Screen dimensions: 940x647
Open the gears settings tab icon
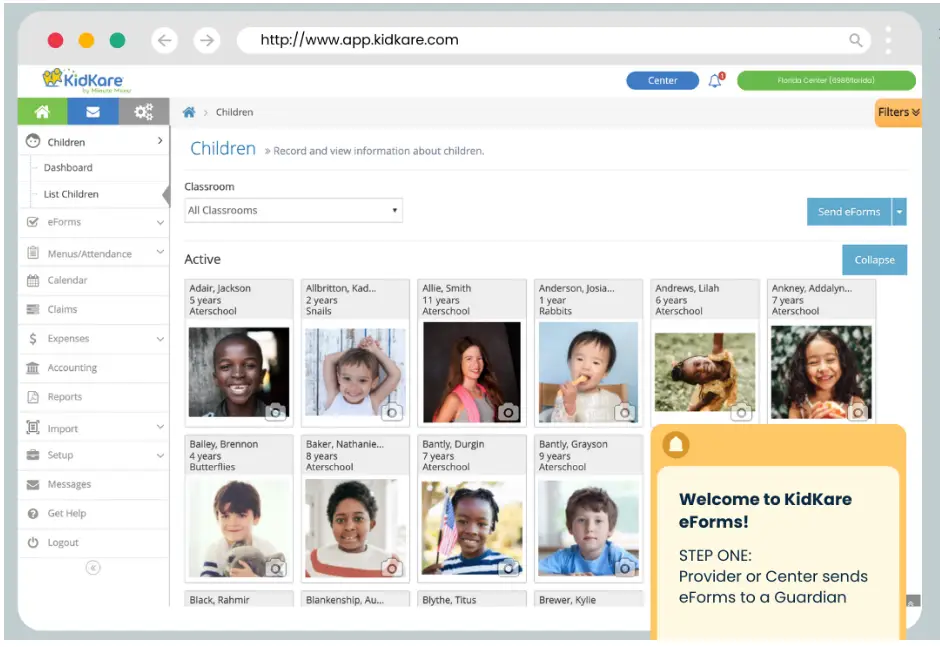(144, 112)
